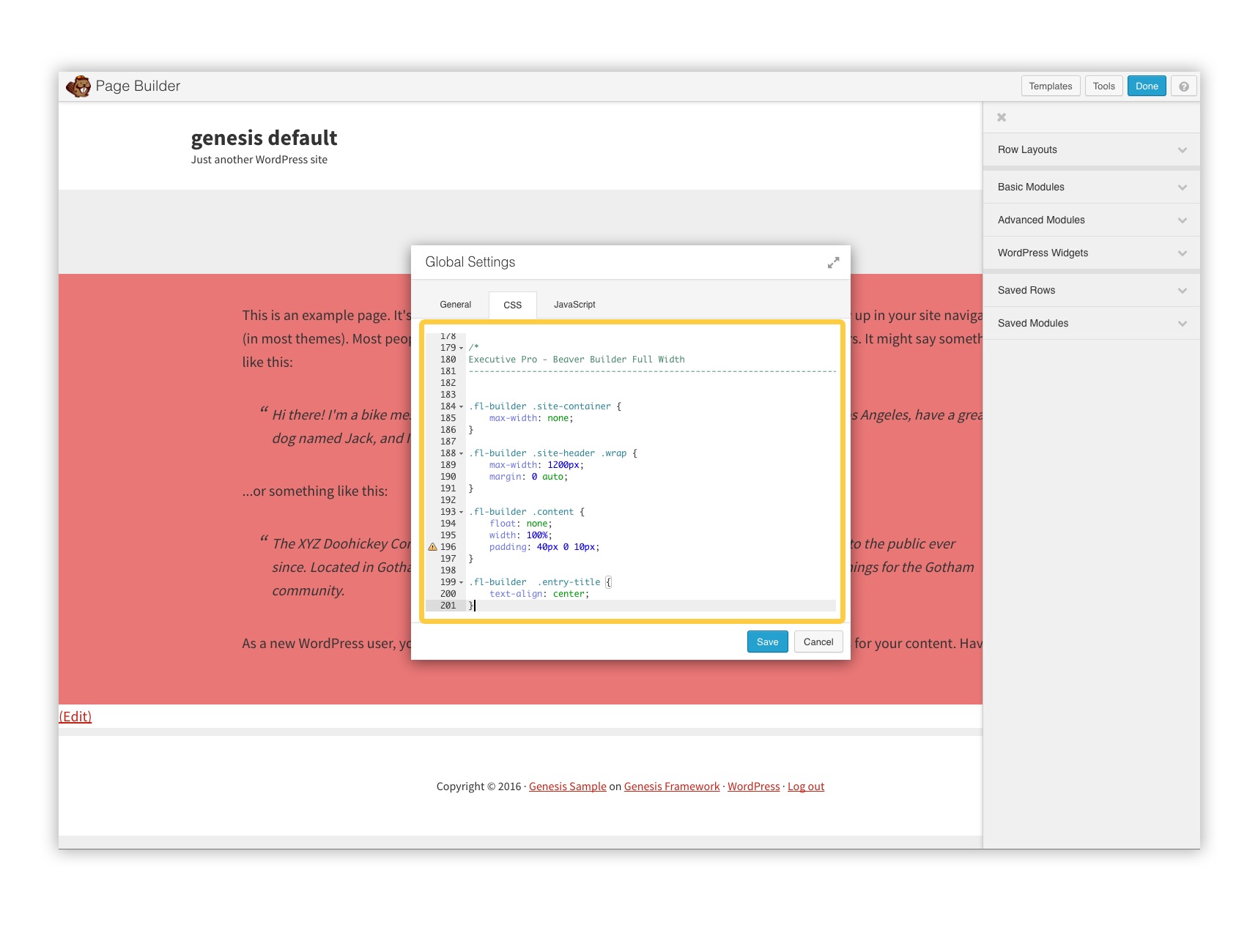Click the max-width: none code line
This screenshot has width=1258, height=952.
[531, 418]
